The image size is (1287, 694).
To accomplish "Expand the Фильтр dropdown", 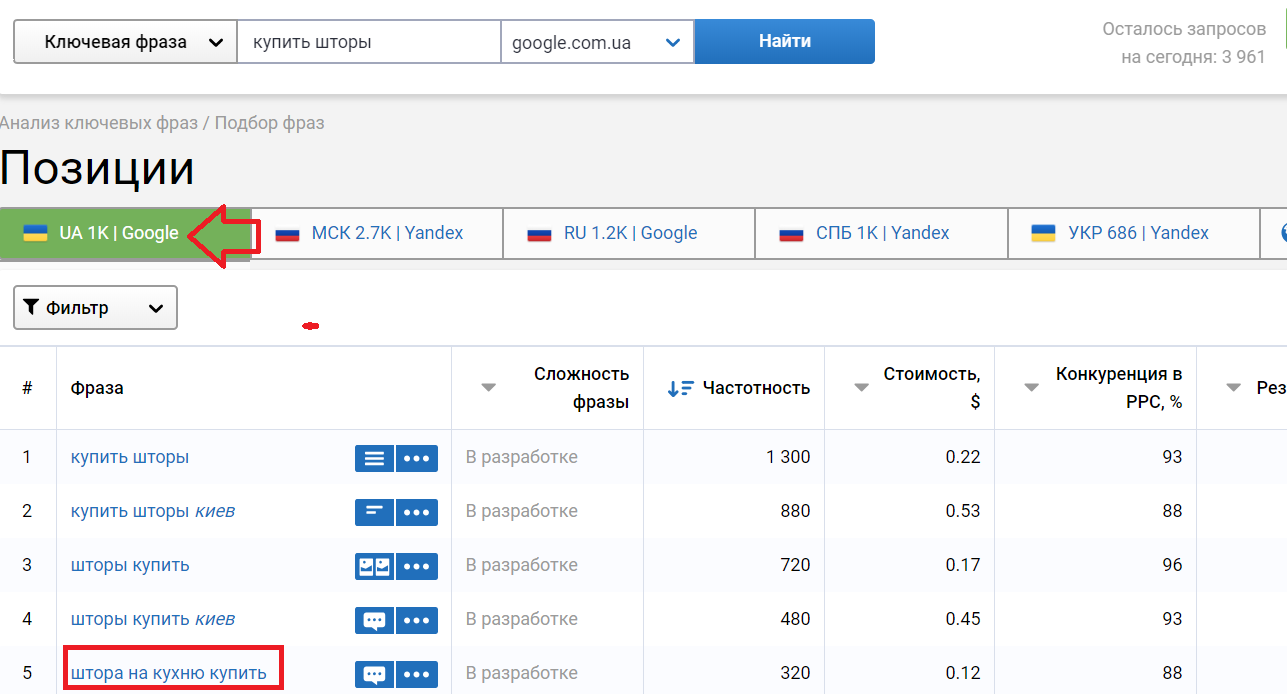I will (x=95, y=308).
